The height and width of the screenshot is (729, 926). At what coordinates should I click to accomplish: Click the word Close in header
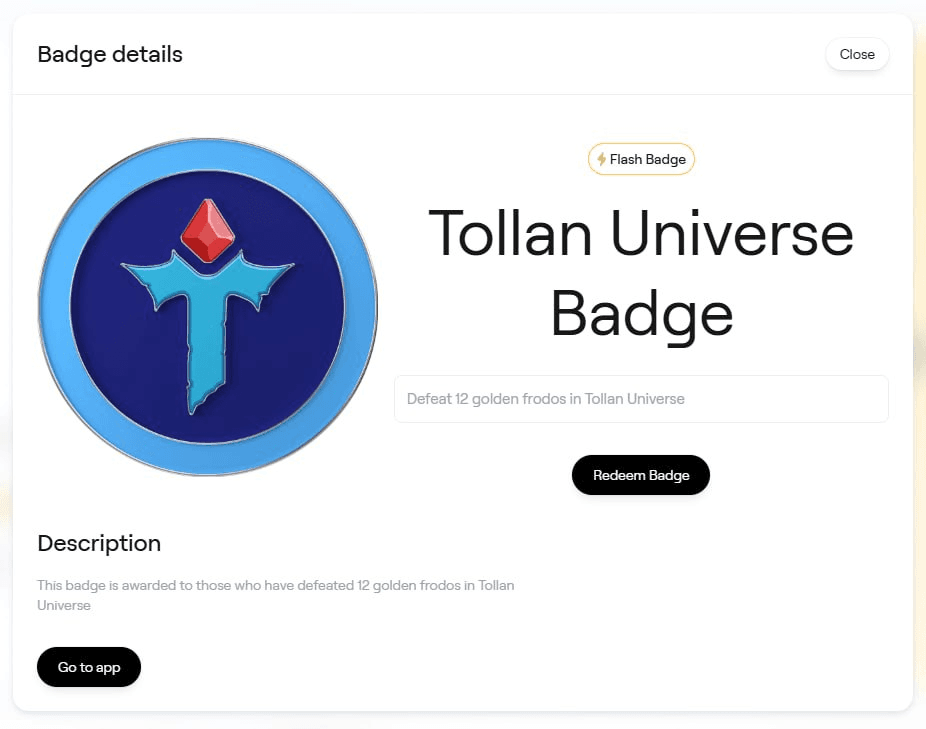857,54
